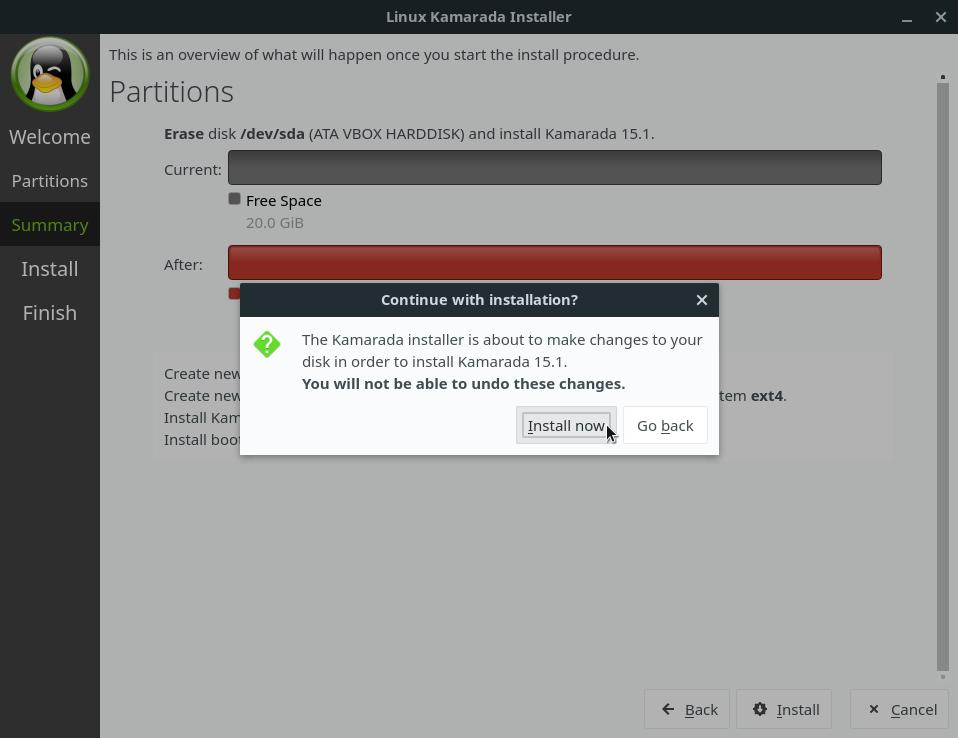Click the gray Current disk layout bar
The width and height of the screenshot is (958, 738).
click(554, 168)
